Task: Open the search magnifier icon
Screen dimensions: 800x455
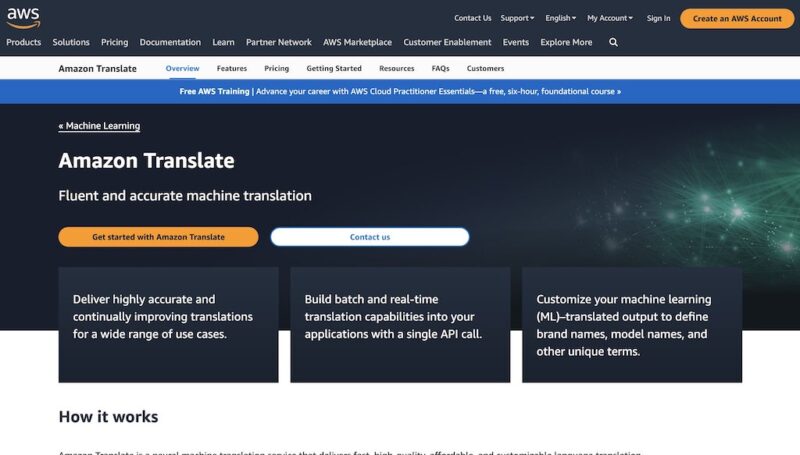Action: [613, 42]
